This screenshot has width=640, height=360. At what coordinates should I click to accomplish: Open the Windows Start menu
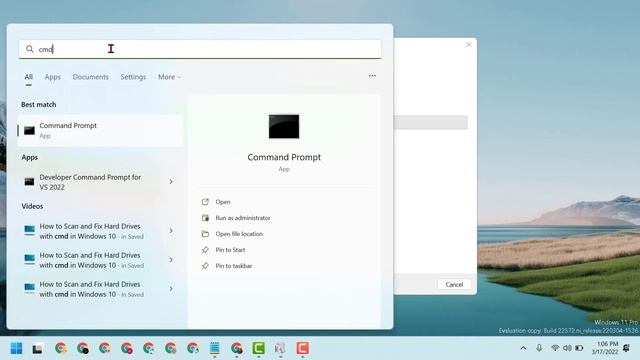16,349
